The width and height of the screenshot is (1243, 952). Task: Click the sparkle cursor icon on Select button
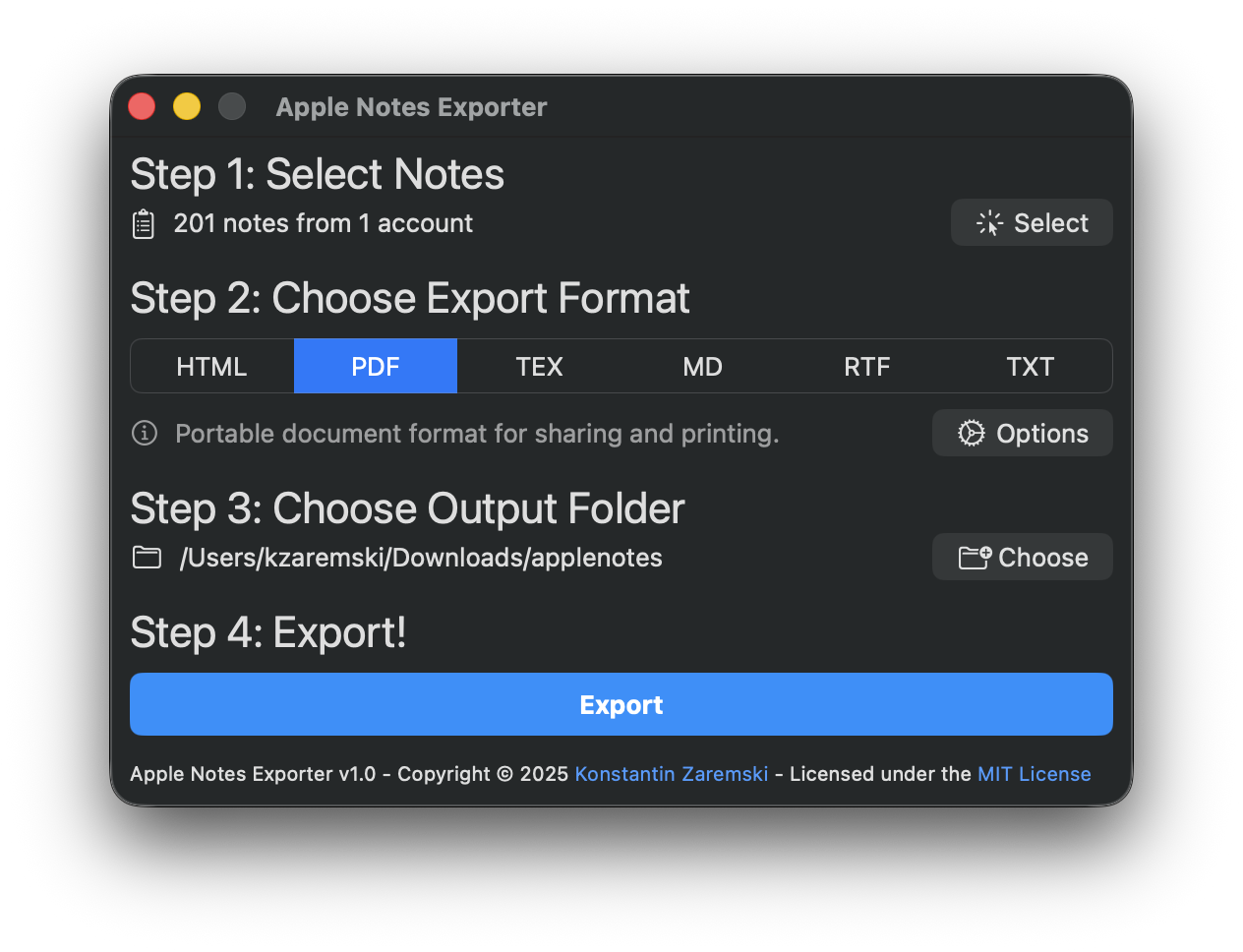tap(988, 222)
